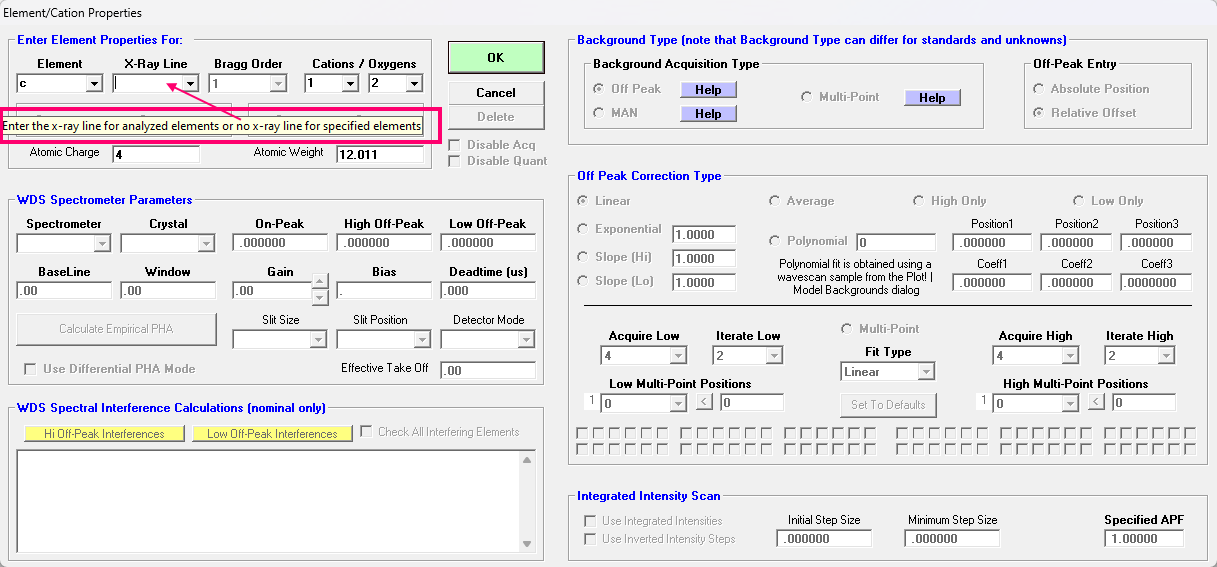Click Help next to Off Peak
The height and width of the screenshot is (567, 1217).
pyautogui.click(x=708, y=89)
